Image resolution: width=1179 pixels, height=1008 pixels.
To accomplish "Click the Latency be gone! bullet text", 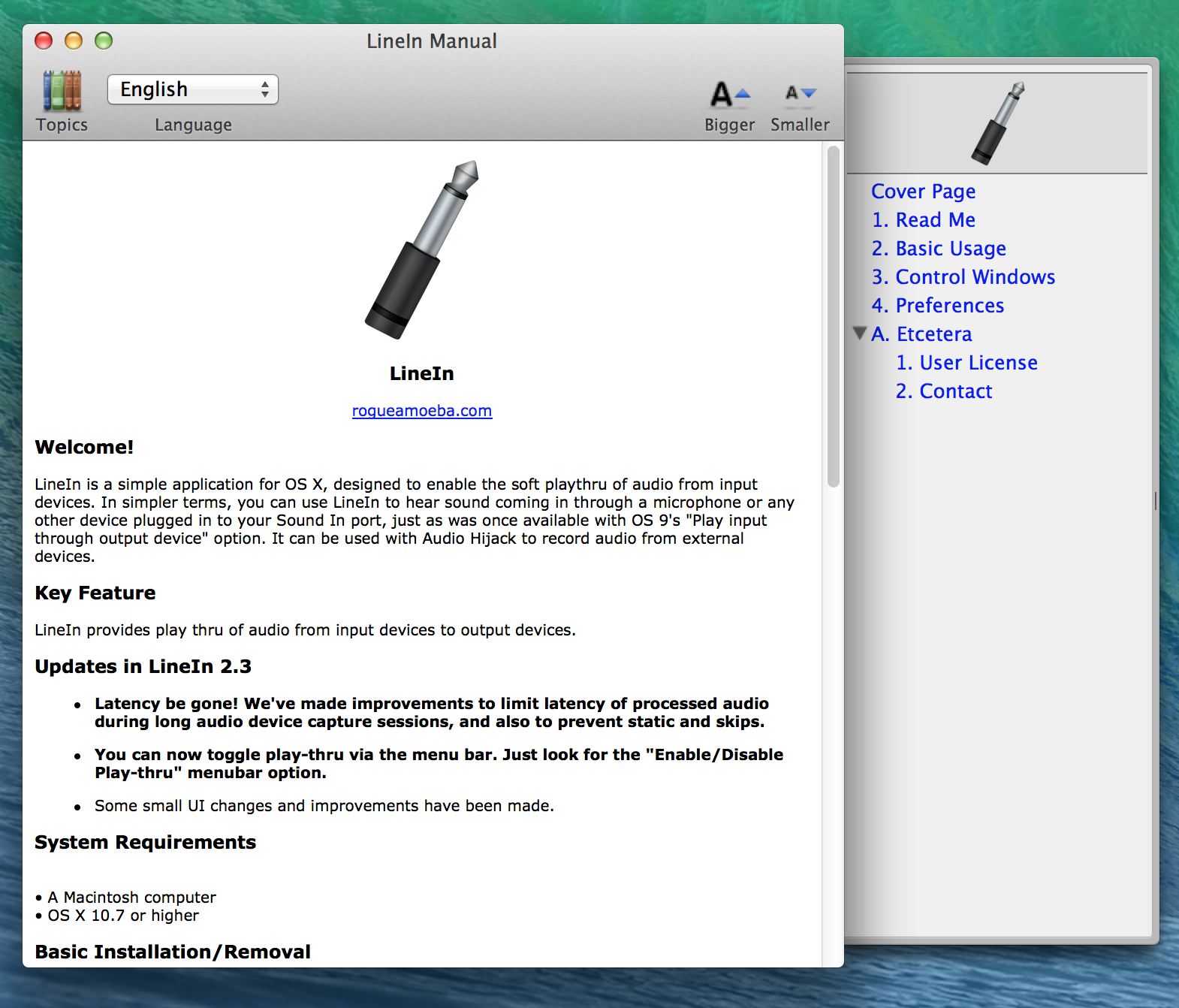I will pyautogui.click(x=432, y=713).
